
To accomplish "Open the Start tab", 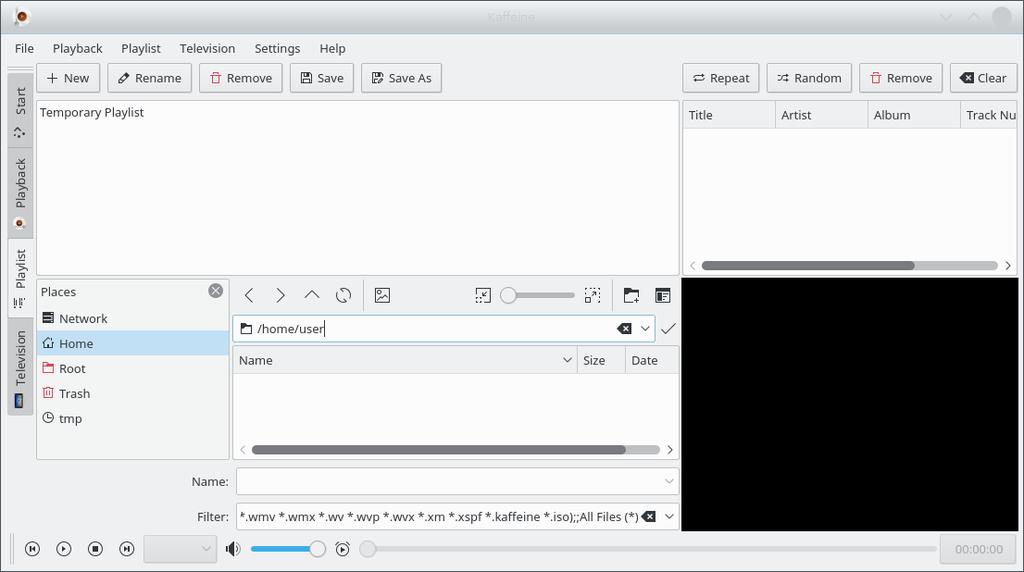I will coord(20,110).
